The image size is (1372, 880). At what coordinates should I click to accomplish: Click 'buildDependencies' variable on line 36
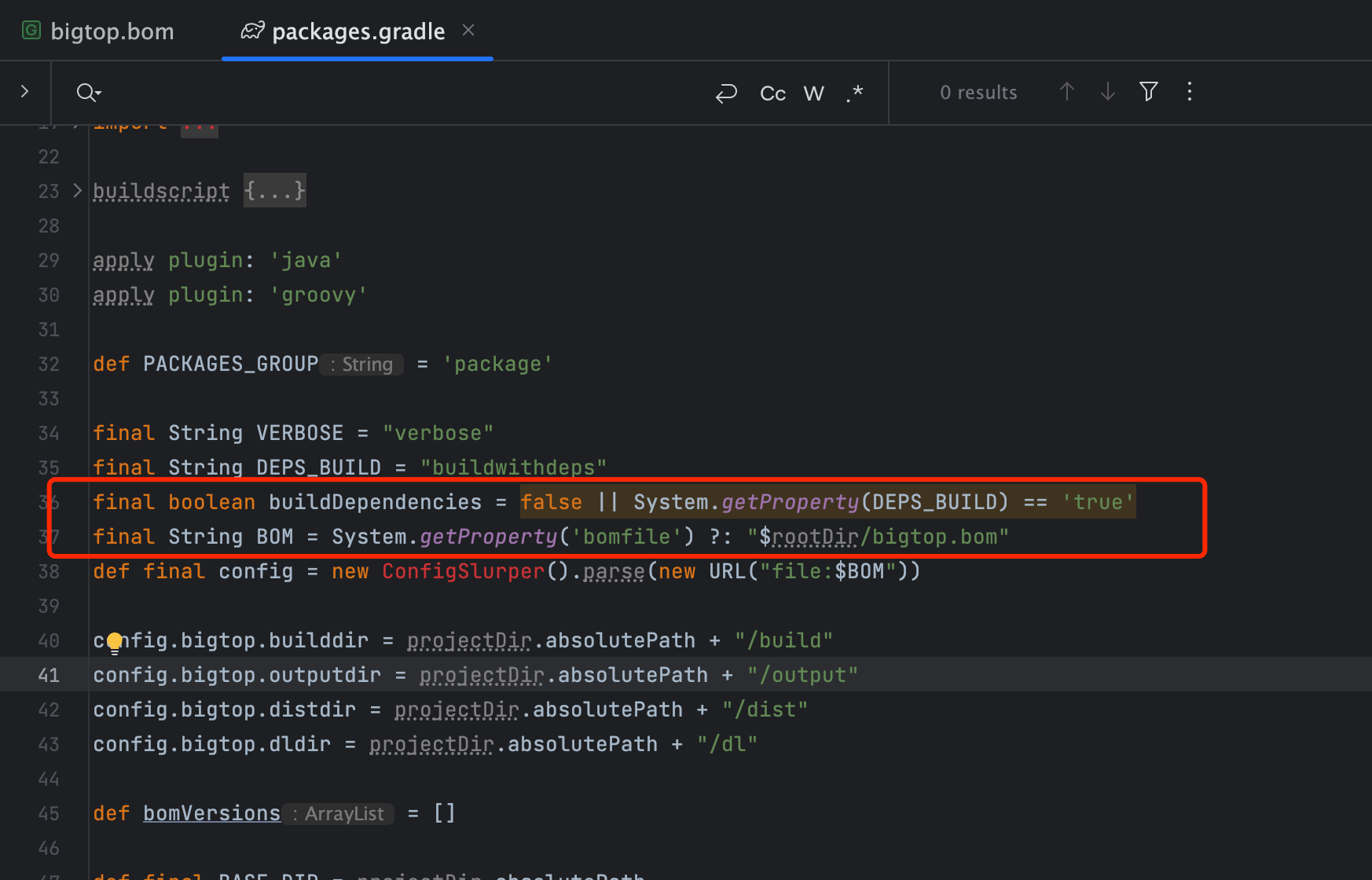tap(375, 502)
